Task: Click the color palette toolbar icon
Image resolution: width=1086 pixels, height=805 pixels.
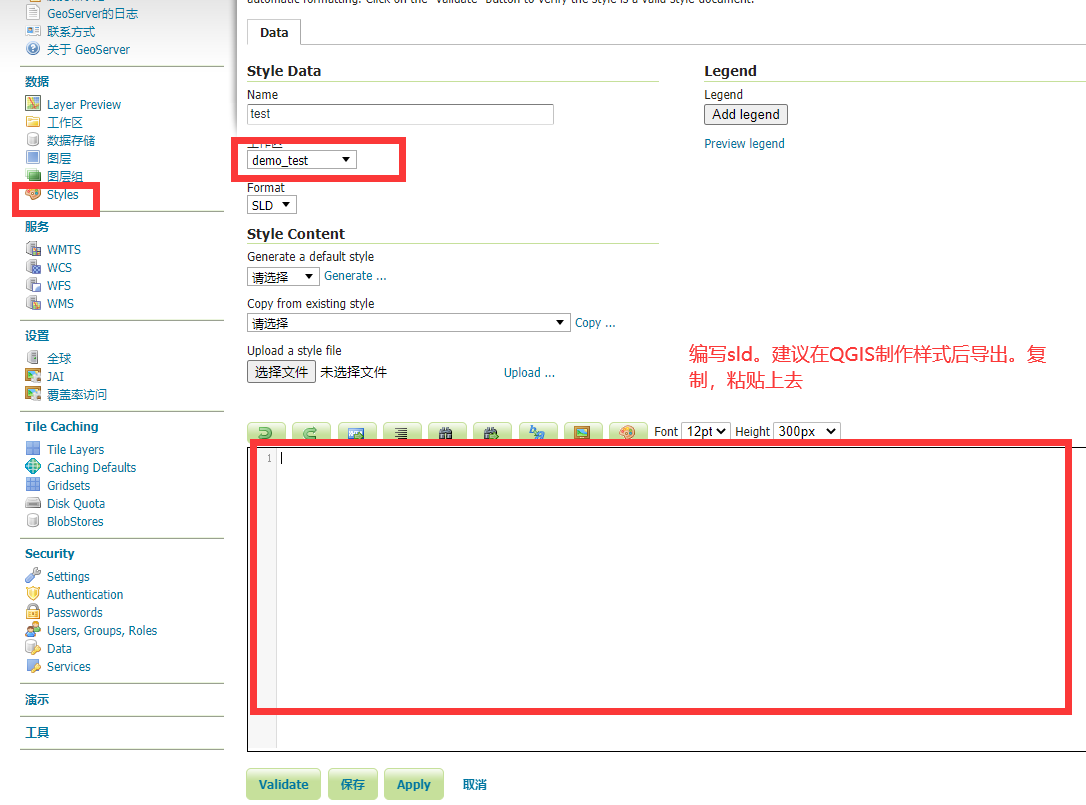Action: pos(627,432)
